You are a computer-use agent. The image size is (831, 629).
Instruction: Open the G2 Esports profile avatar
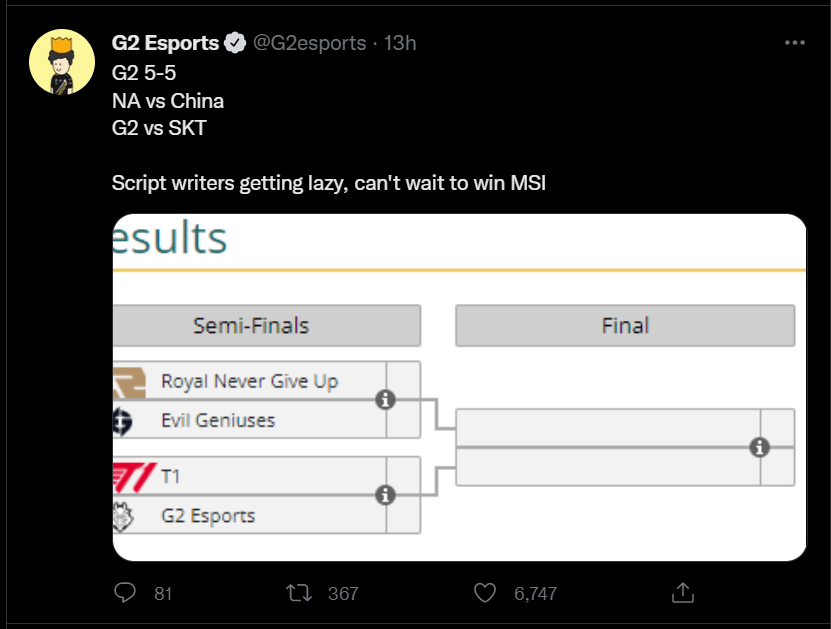pyautogui.click(x=62, y=62)
